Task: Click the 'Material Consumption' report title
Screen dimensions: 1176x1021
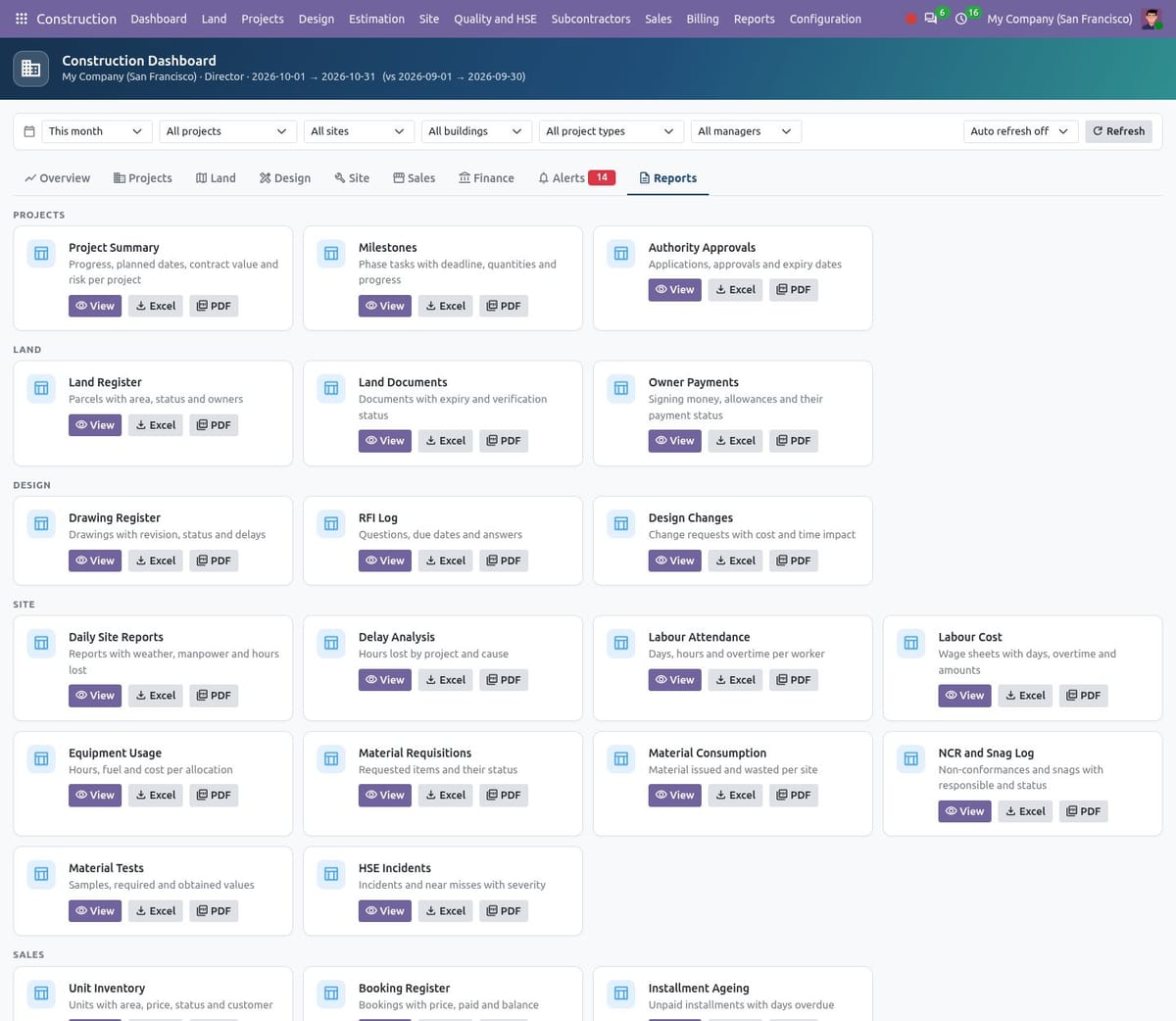Action: click(x=708, y=753)
